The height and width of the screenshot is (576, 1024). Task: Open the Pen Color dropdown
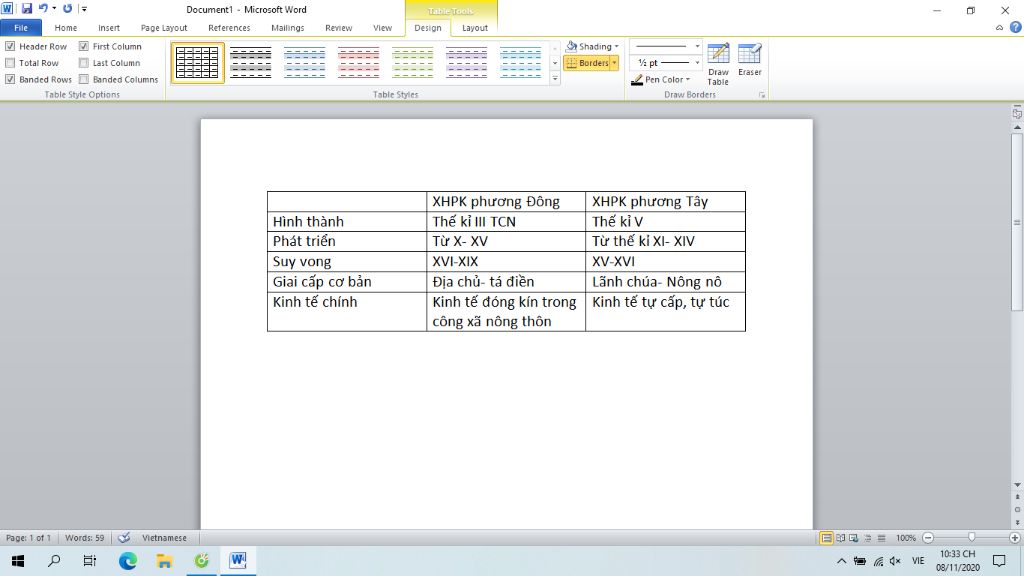661,79
